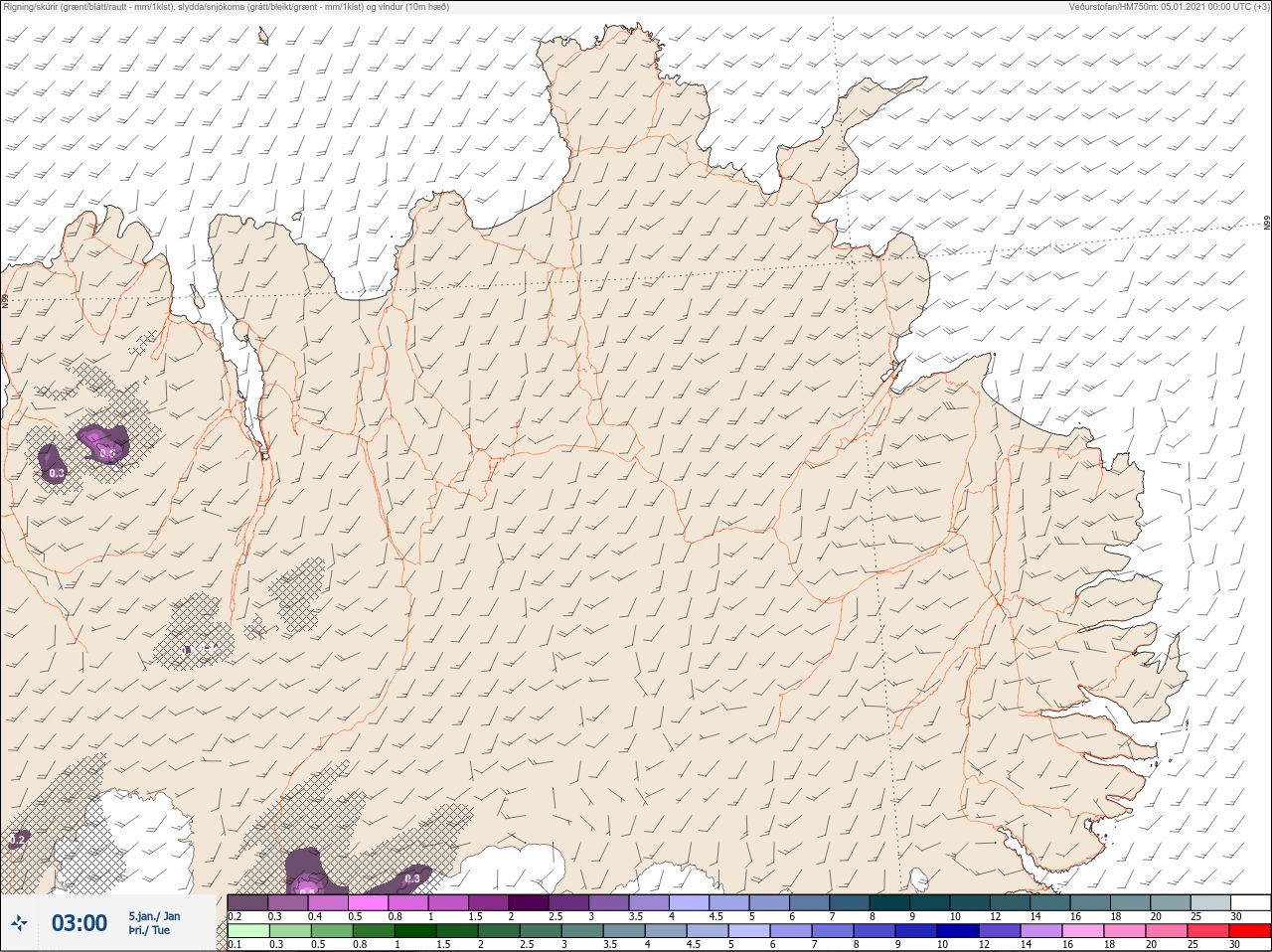Pick the red 30 swatch in lower legend

(x=1250, y=931)
